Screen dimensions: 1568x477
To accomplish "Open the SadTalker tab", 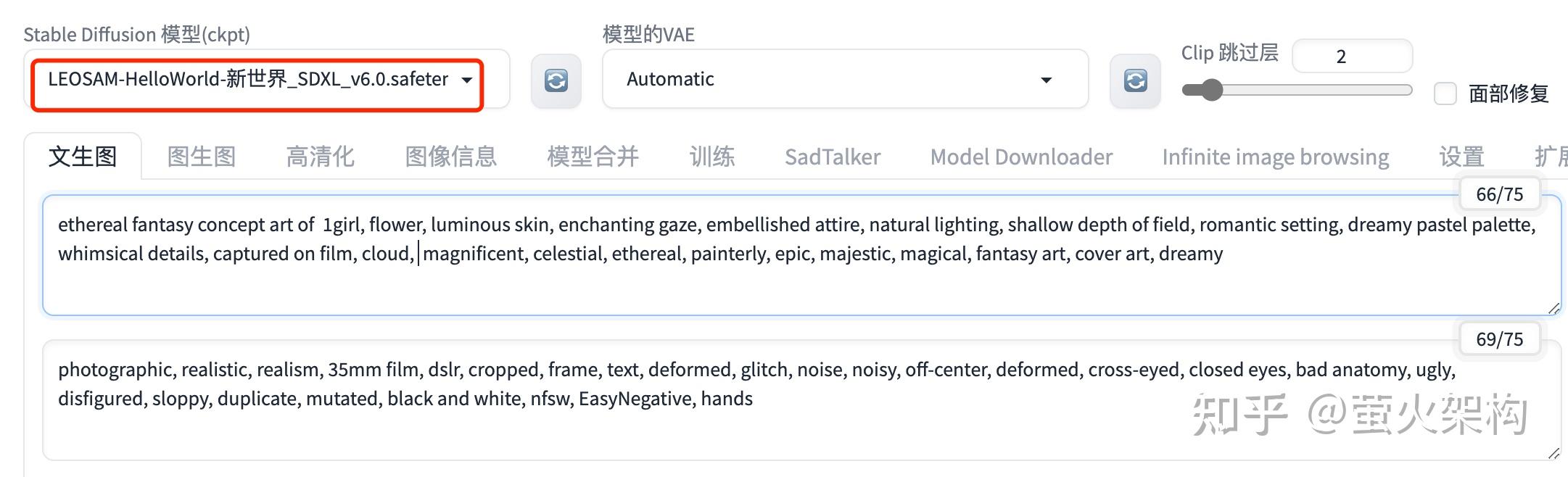I will 833,156.
